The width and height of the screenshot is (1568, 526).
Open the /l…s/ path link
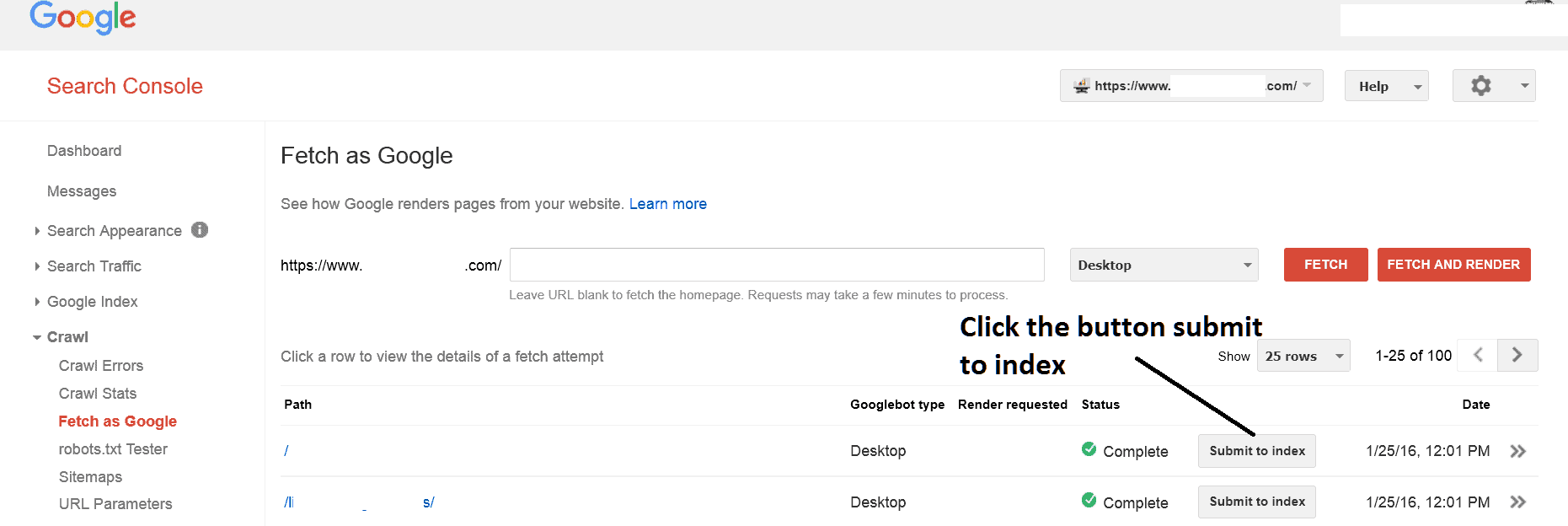pos(359,502)
